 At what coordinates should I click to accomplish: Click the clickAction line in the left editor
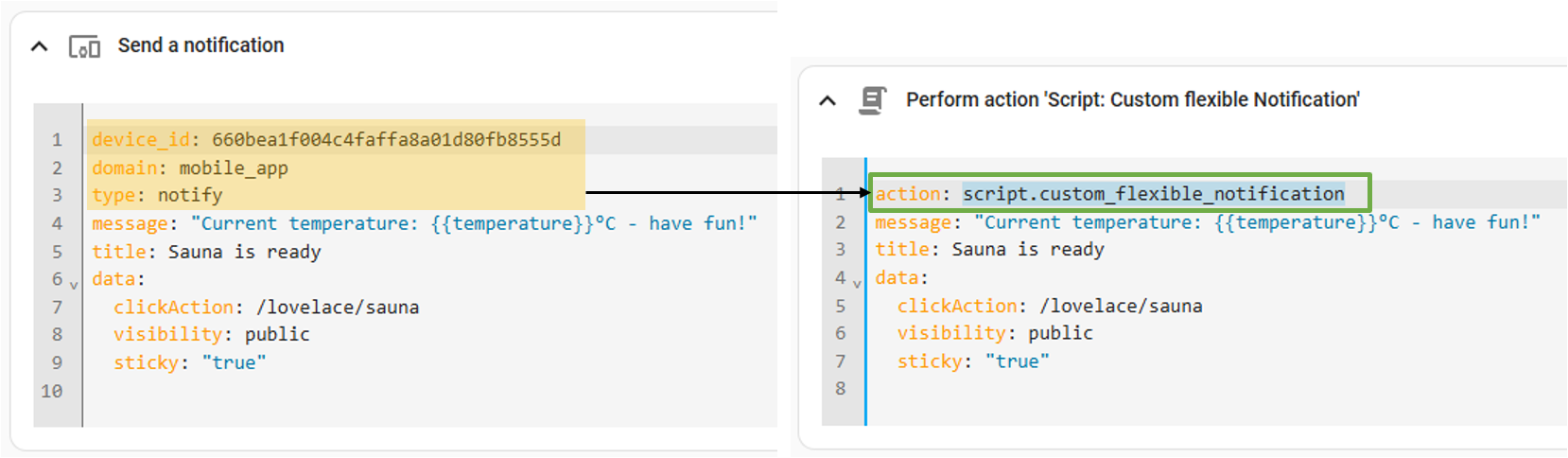tap(266, 308)
